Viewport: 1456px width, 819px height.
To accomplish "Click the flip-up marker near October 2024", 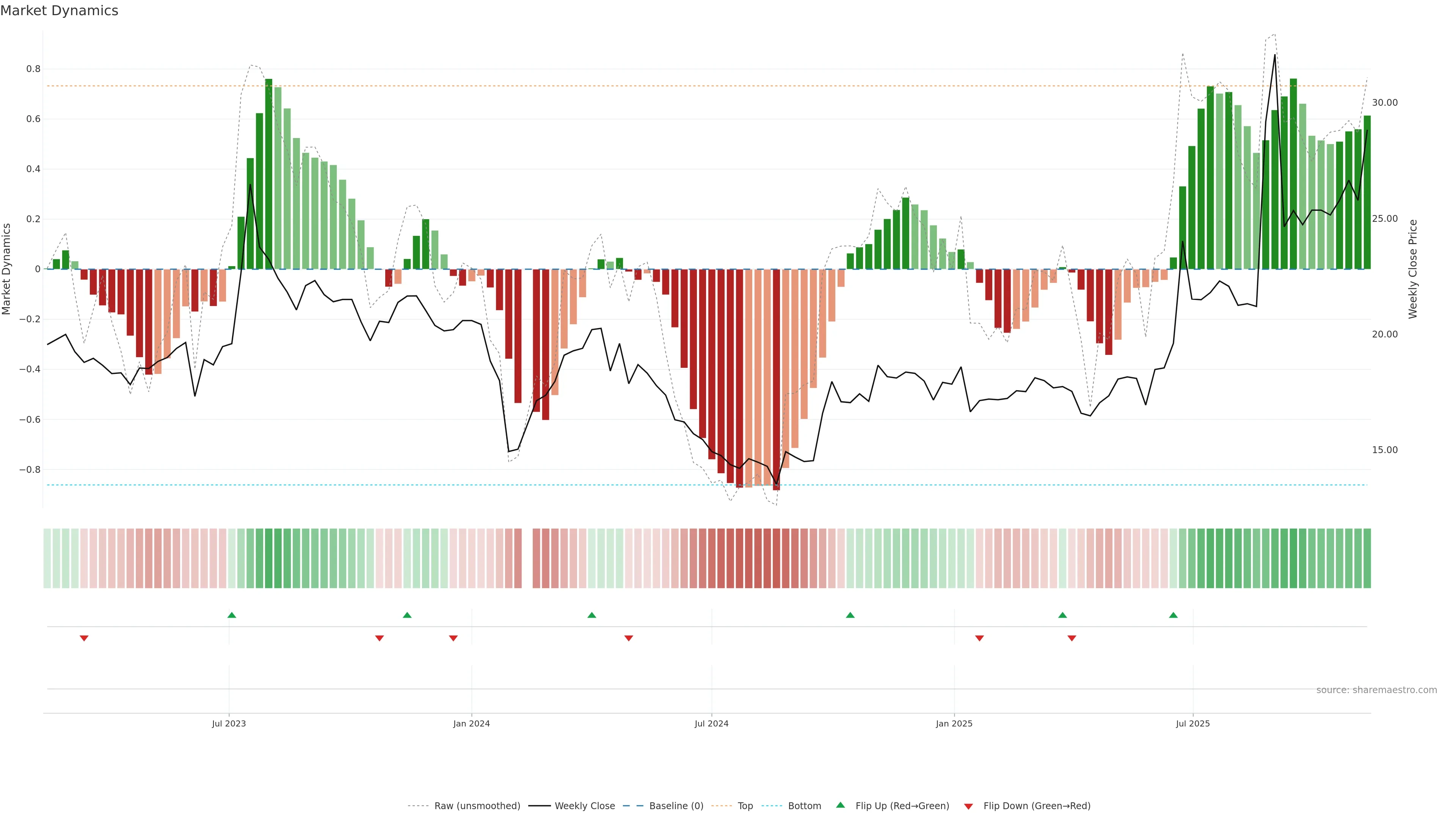I will [850, 615].
